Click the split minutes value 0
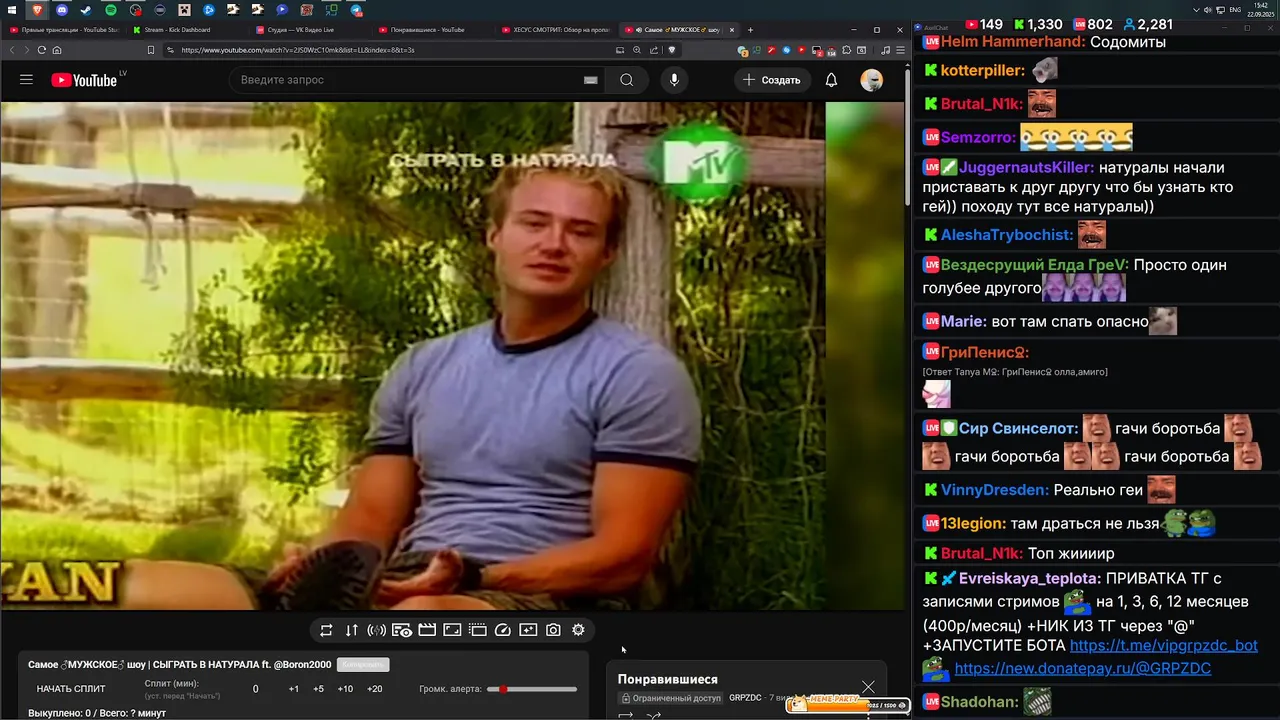 tap(255, 689)
